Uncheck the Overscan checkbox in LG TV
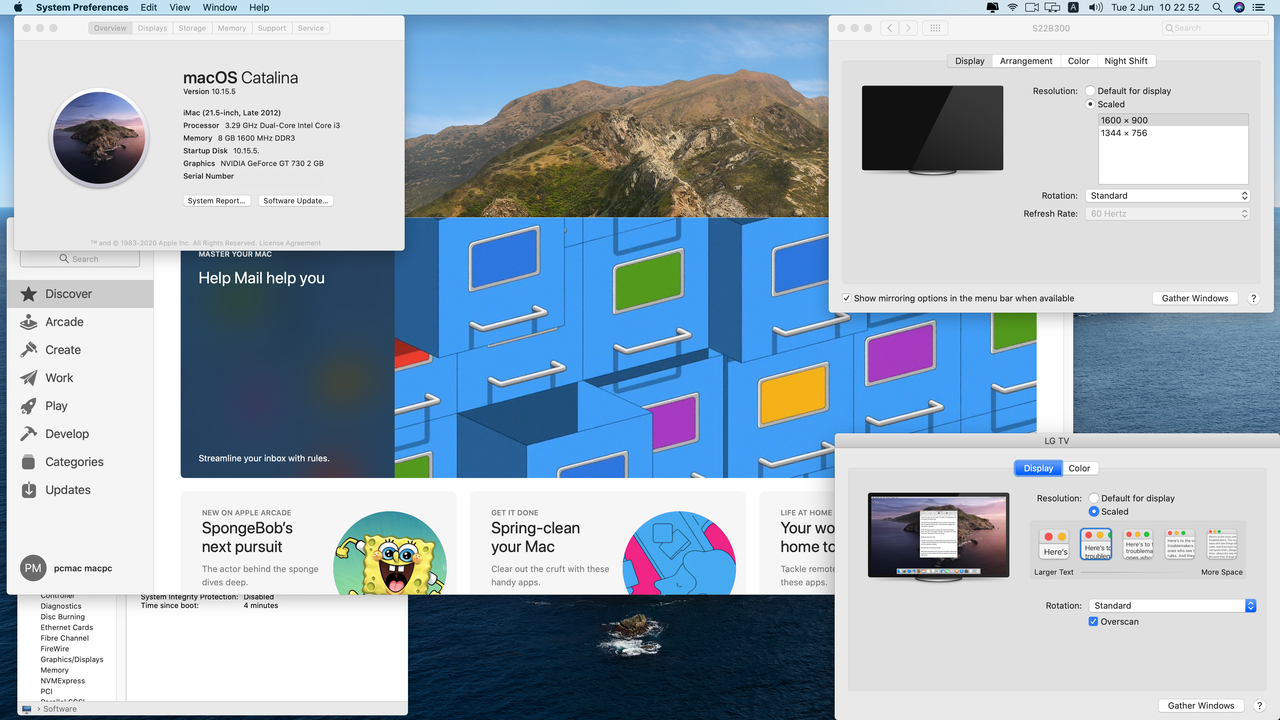Image resolution: width=1280 pixels, height=720 pixels. coord(1094,621)
